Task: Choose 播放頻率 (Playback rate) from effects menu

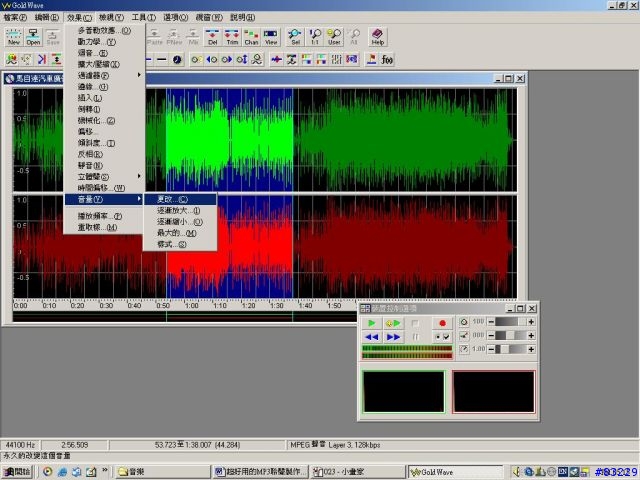Action: [x=104, y=216]
